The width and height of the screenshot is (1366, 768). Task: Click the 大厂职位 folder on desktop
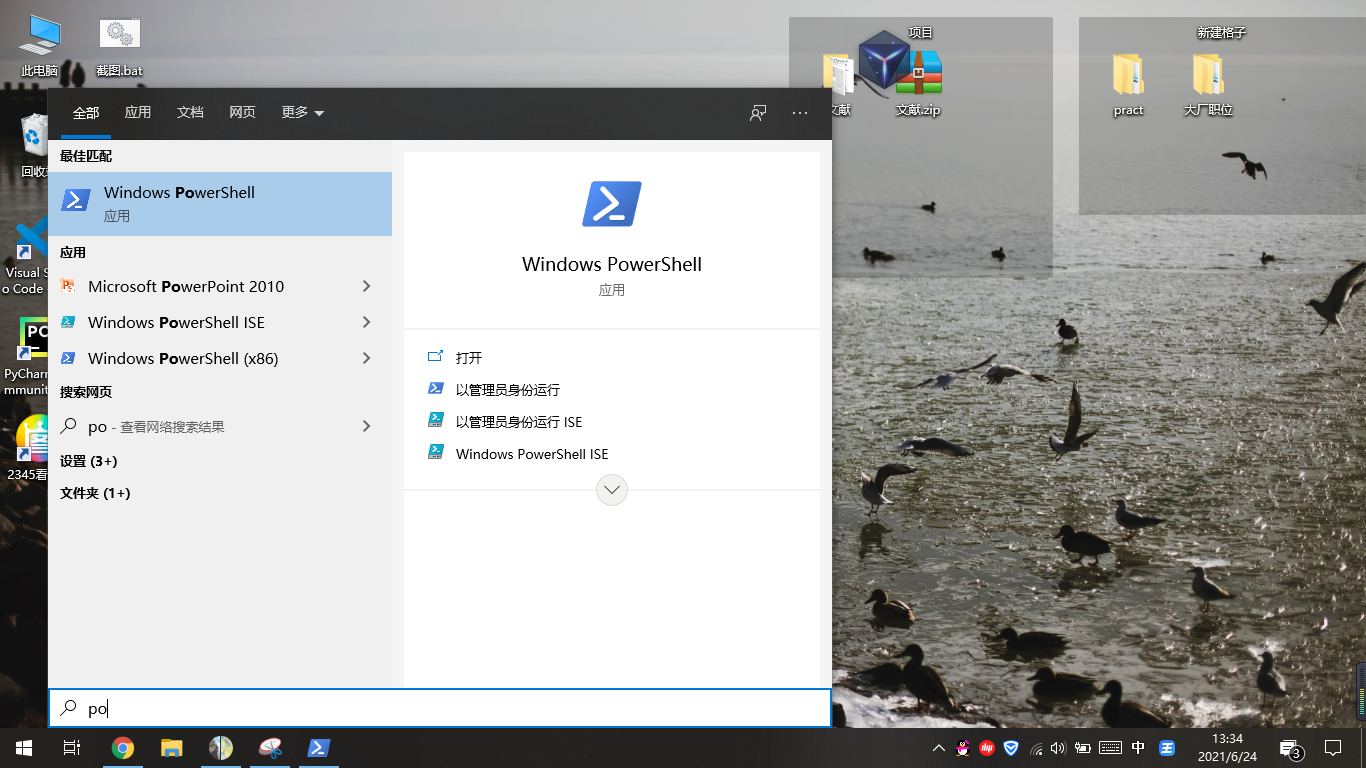[x=1208, y=85]
